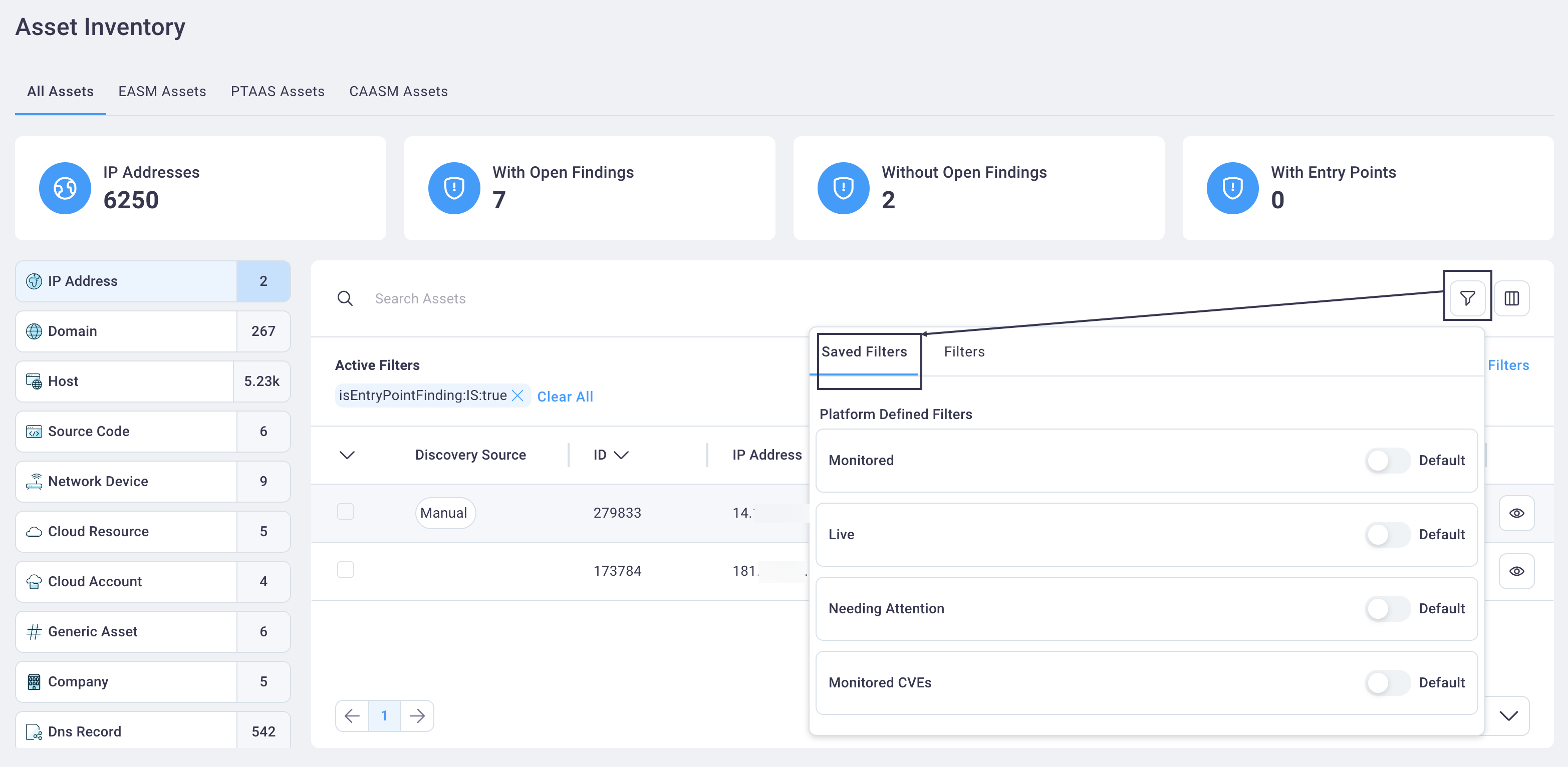The width and height of the screenshot is (1568, 767).
Task: View asset 279833 with eye icon
Action: click(x=1516, y=513)
